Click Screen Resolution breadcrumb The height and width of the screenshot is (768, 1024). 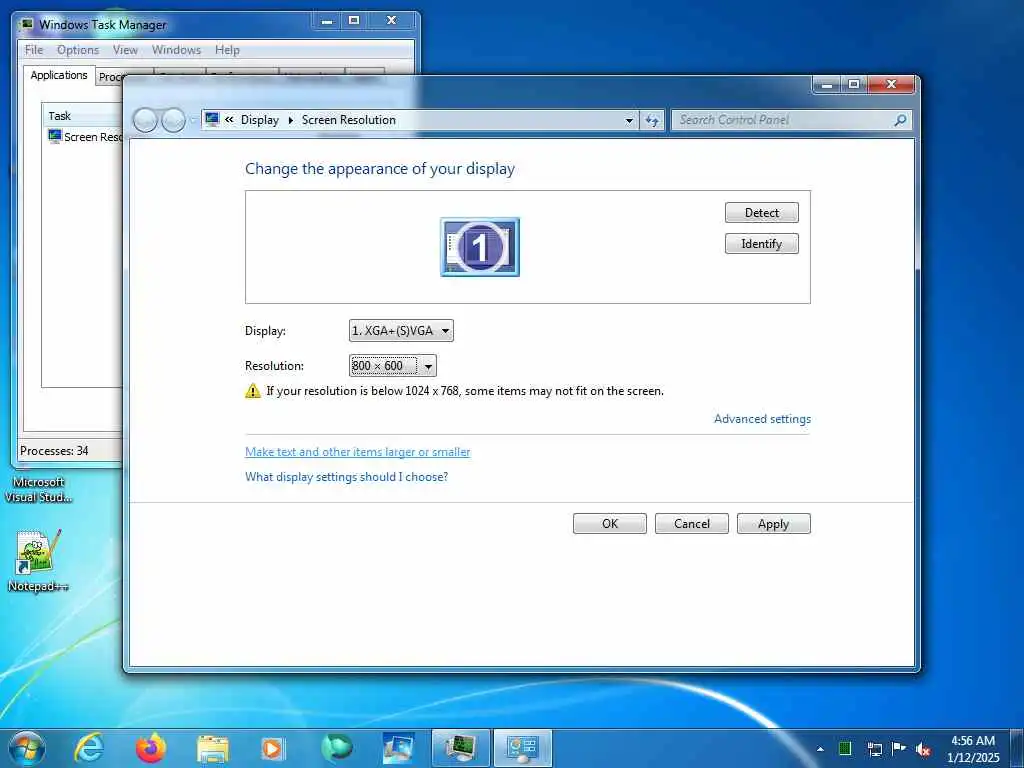click(349, 120)
